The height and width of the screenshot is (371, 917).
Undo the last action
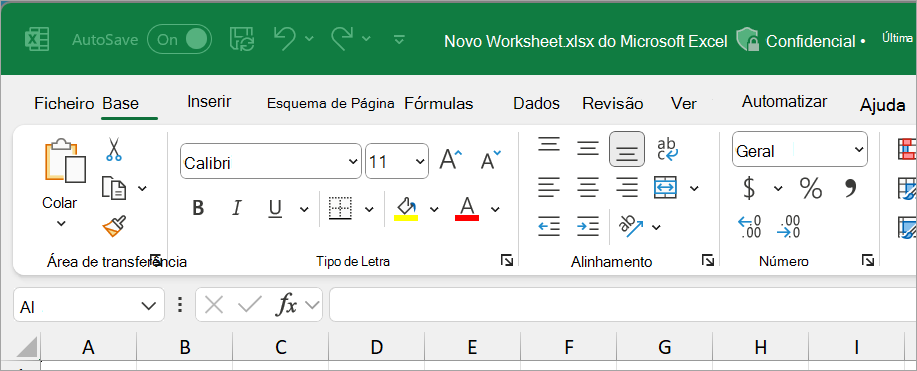(285, 39)
